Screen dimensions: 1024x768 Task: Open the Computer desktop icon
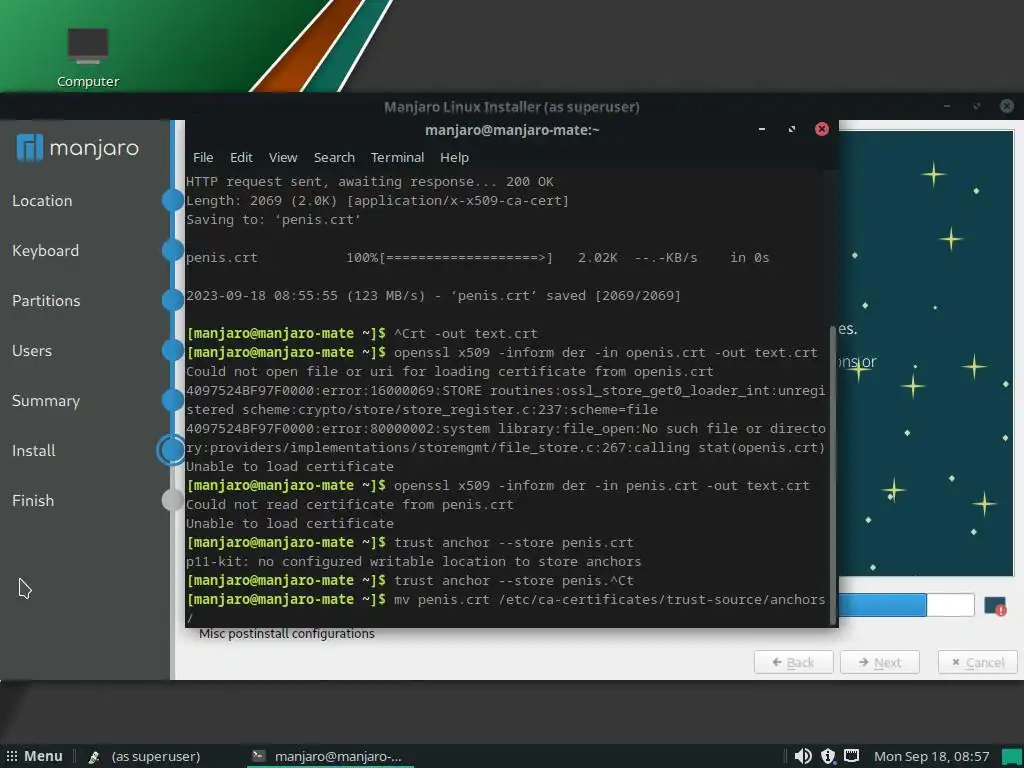tap(88, 57)
